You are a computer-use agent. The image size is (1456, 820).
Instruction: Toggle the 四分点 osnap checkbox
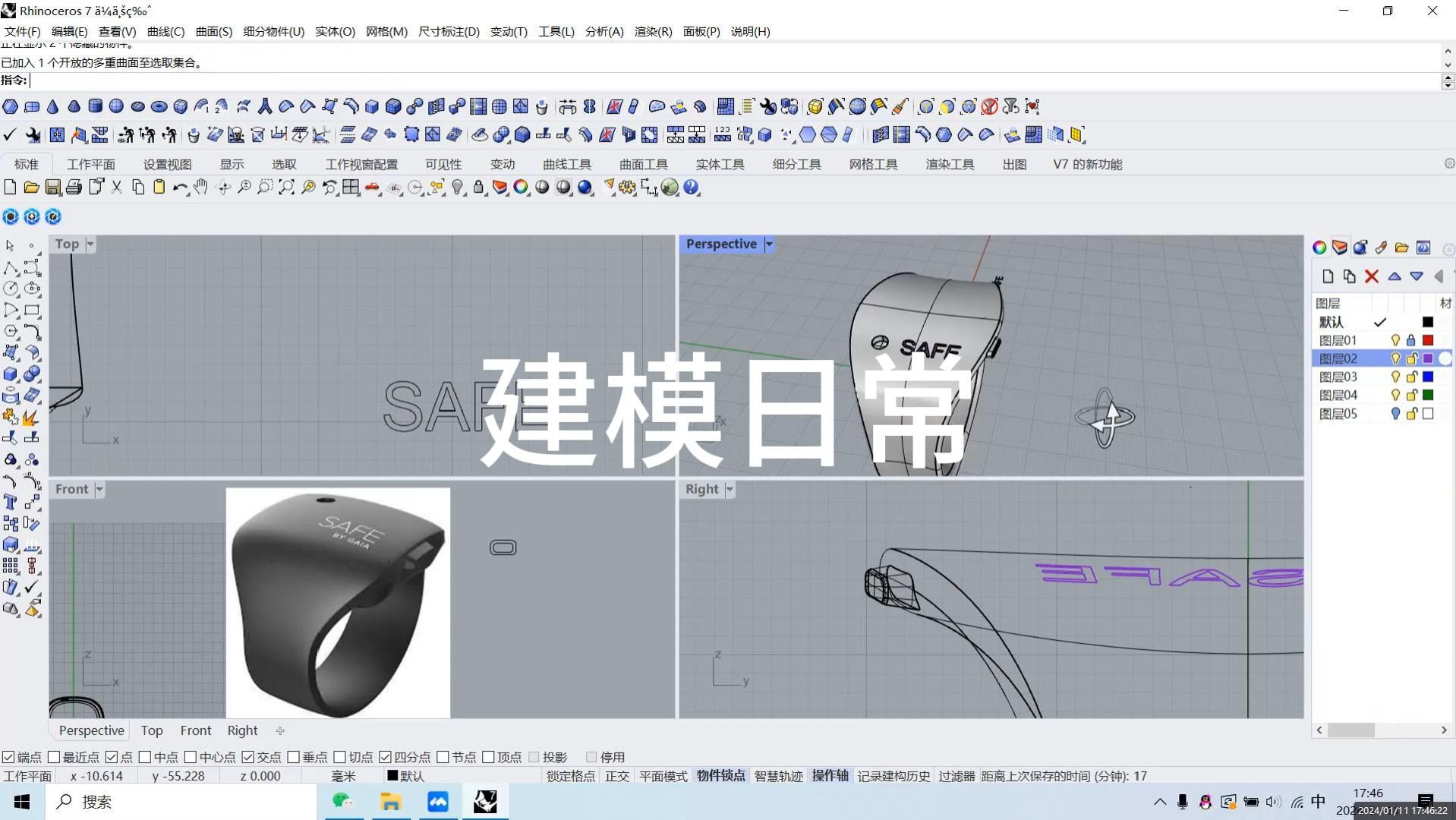(x=385, y=757)
